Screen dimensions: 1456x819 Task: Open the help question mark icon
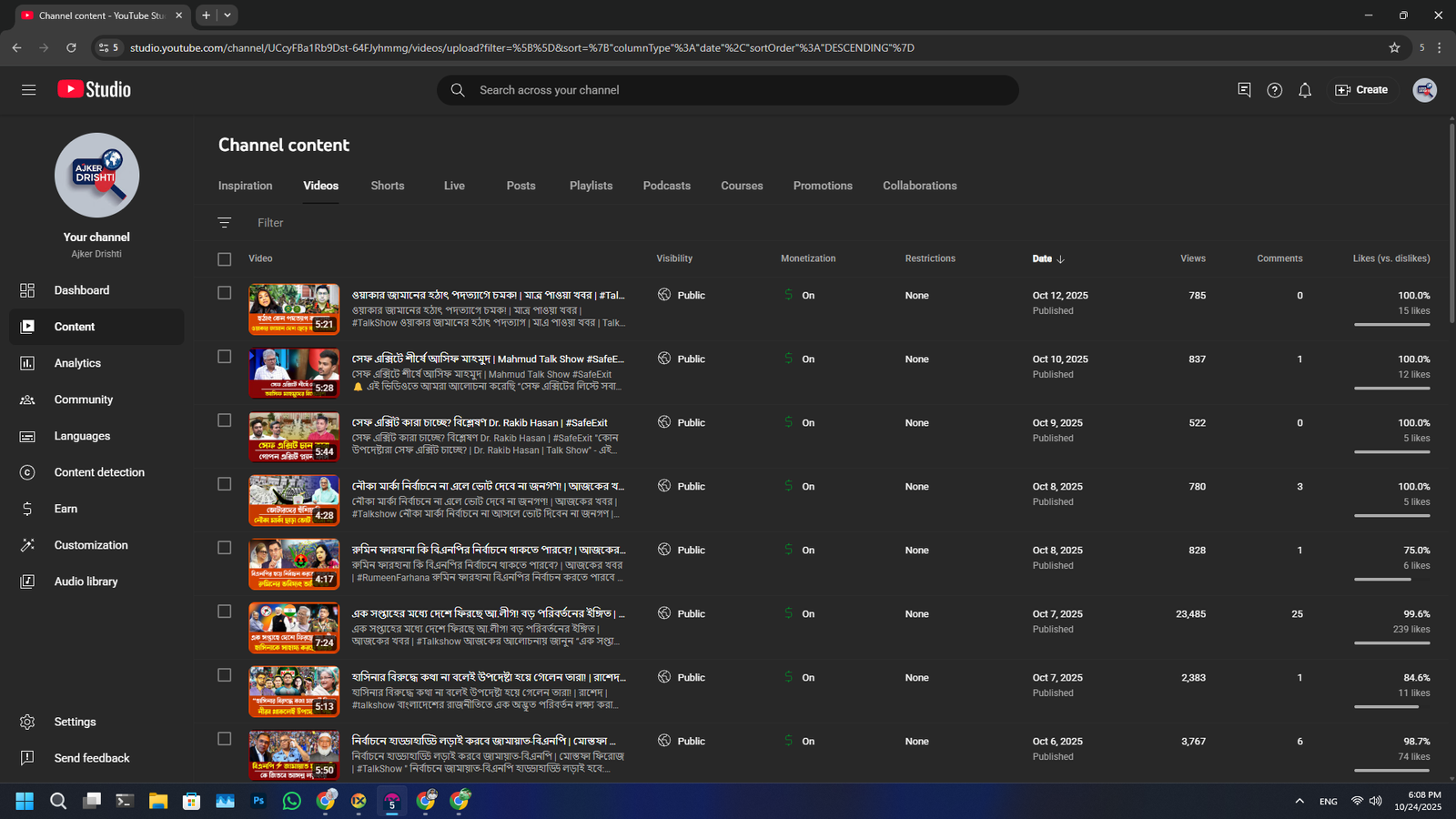[1274, 90]
